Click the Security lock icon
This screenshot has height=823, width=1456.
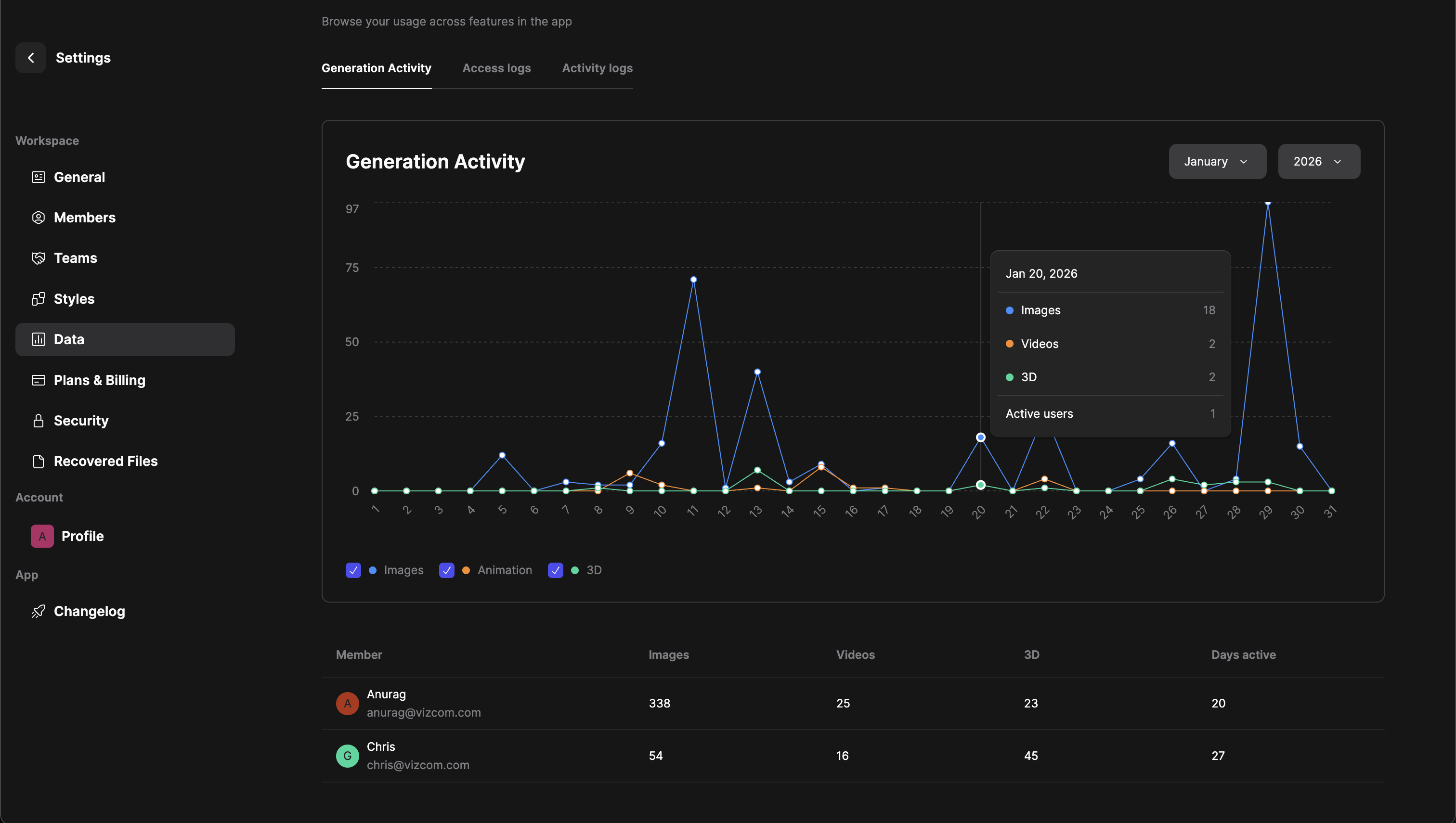point(38,421)
